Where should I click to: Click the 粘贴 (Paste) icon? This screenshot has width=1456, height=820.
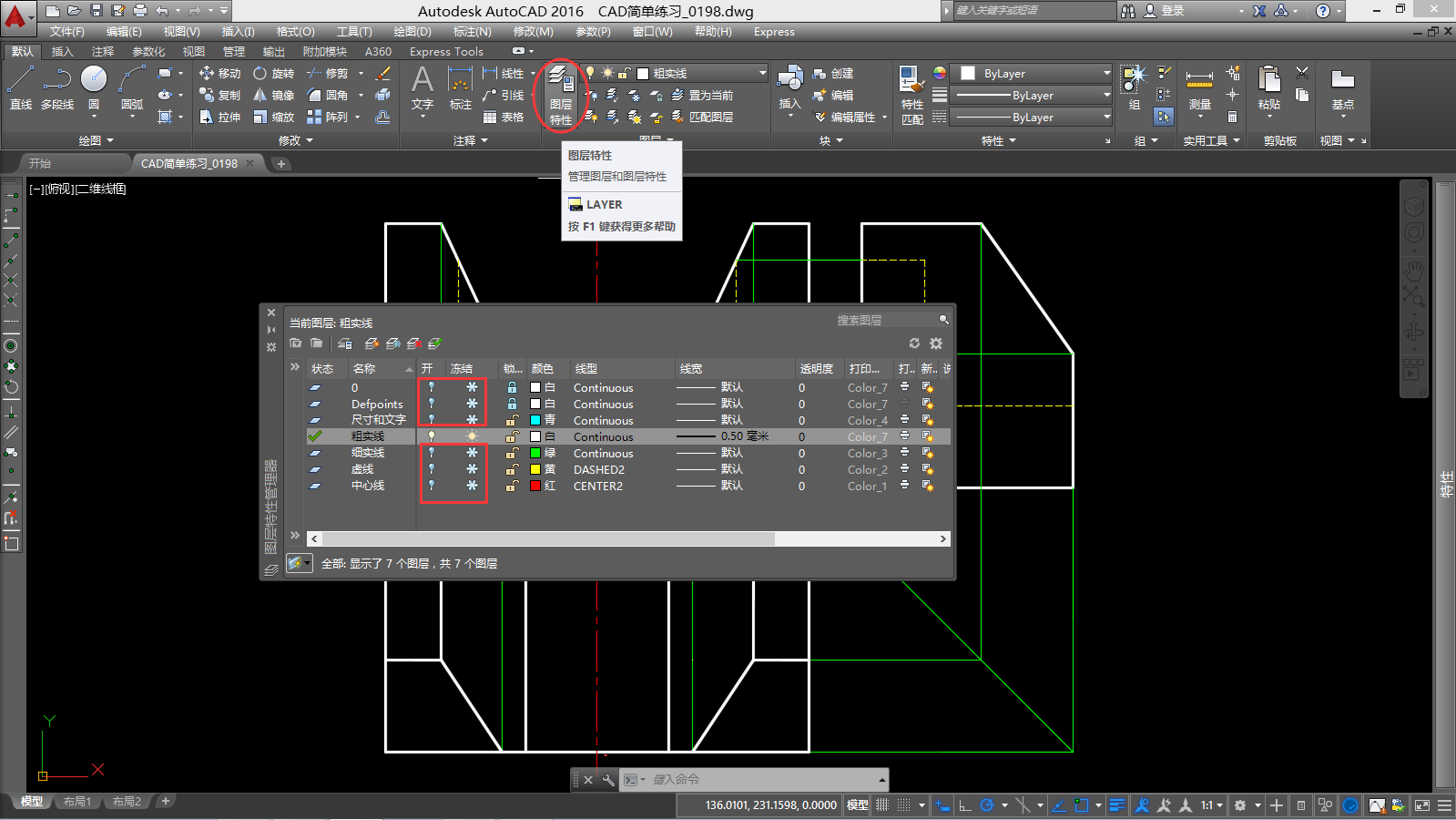pos(1269,88)
